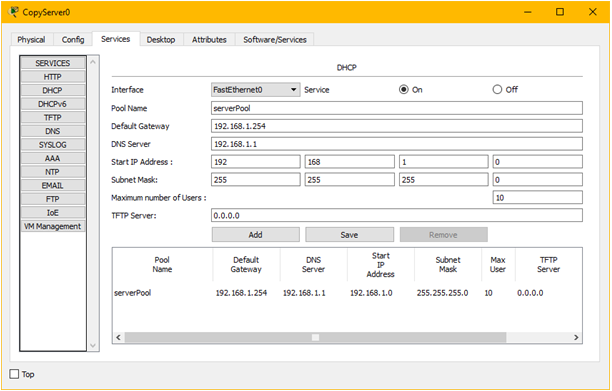Click the DNS Server column header
The image size is (612, 391).
pyautogui.click(x=313, y=265)
